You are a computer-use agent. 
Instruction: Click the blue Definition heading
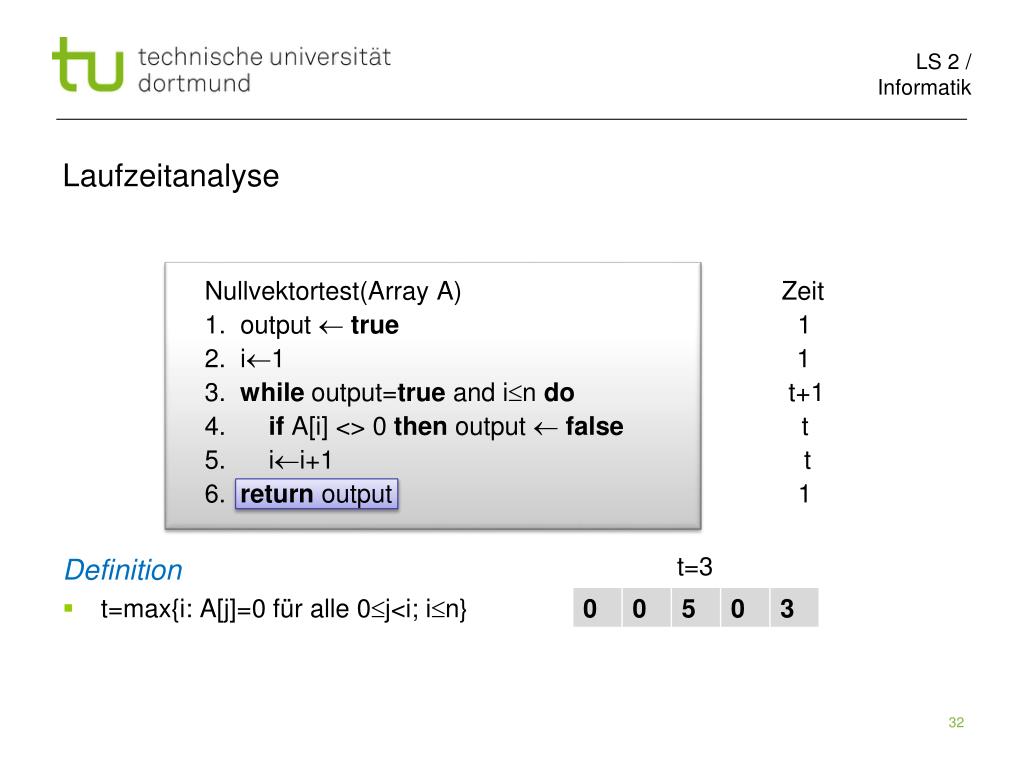(123, 570)
